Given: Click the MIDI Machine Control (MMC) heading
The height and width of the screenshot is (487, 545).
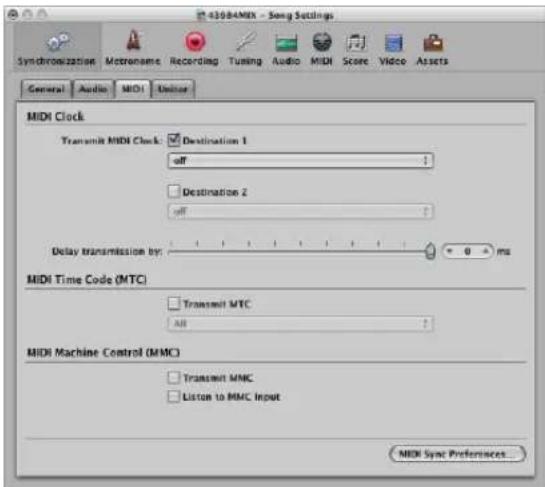Looking at the screenshot, I should click(x=104, y=352).
